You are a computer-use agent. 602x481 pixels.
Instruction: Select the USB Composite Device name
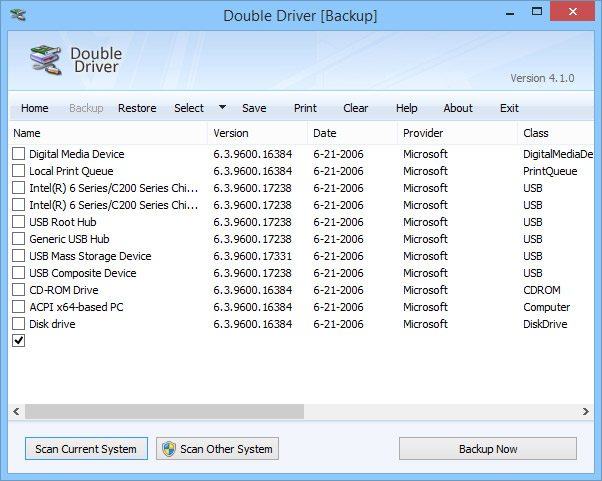click(x=83, y=273)
